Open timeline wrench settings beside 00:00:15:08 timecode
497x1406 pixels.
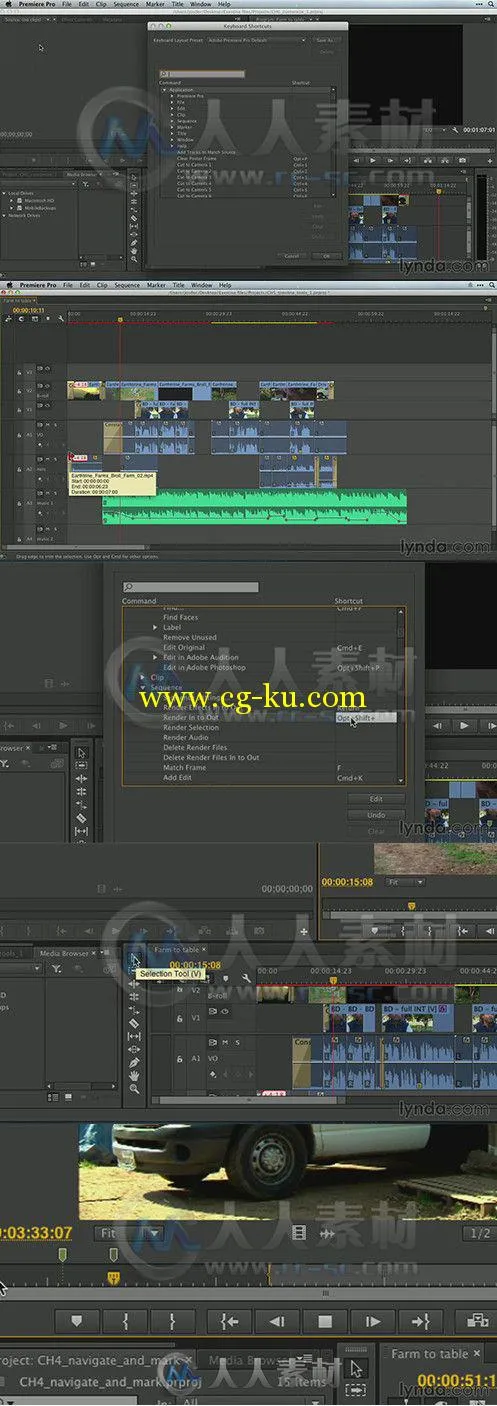click(245, 979)
